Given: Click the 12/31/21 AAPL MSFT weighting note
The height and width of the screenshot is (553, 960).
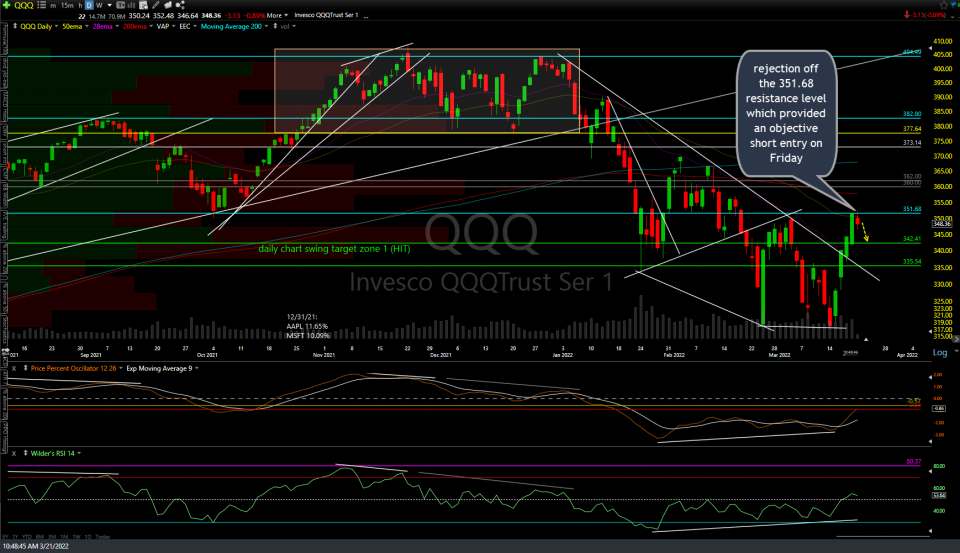Looking at the screenshot, I should [308, 326].
